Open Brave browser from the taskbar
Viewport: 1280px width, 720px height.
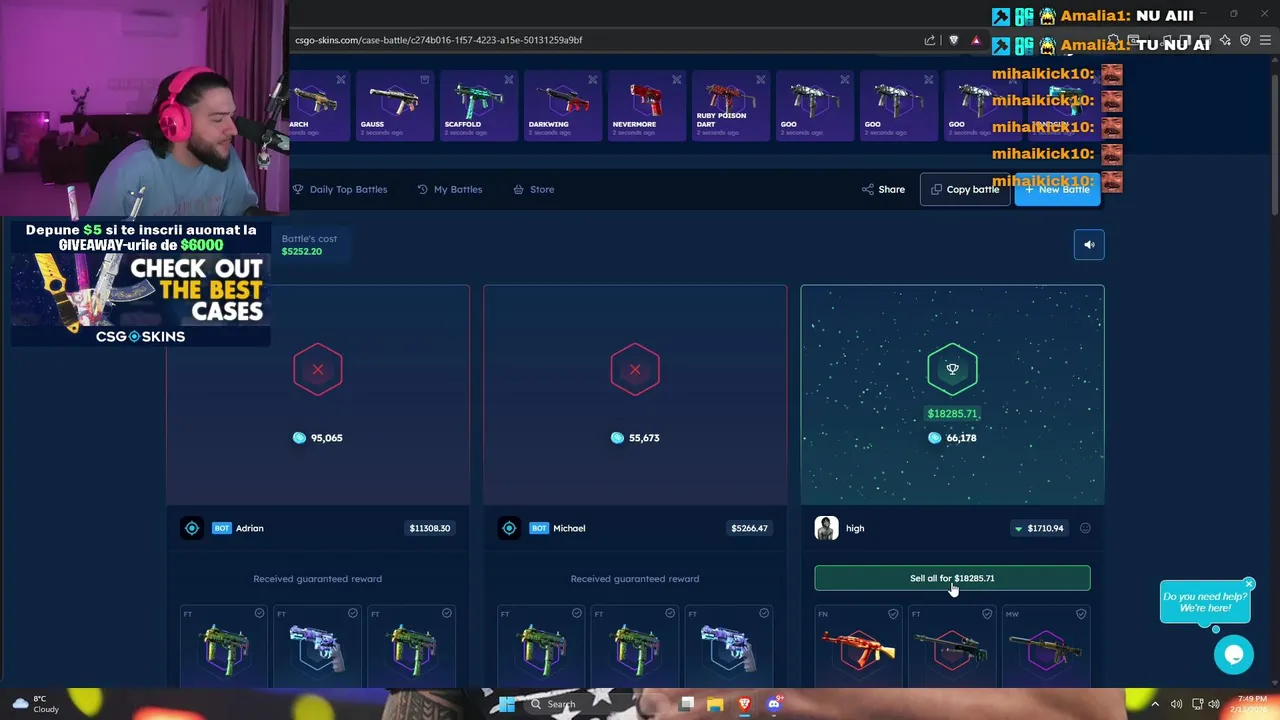[x=744, y=704]
